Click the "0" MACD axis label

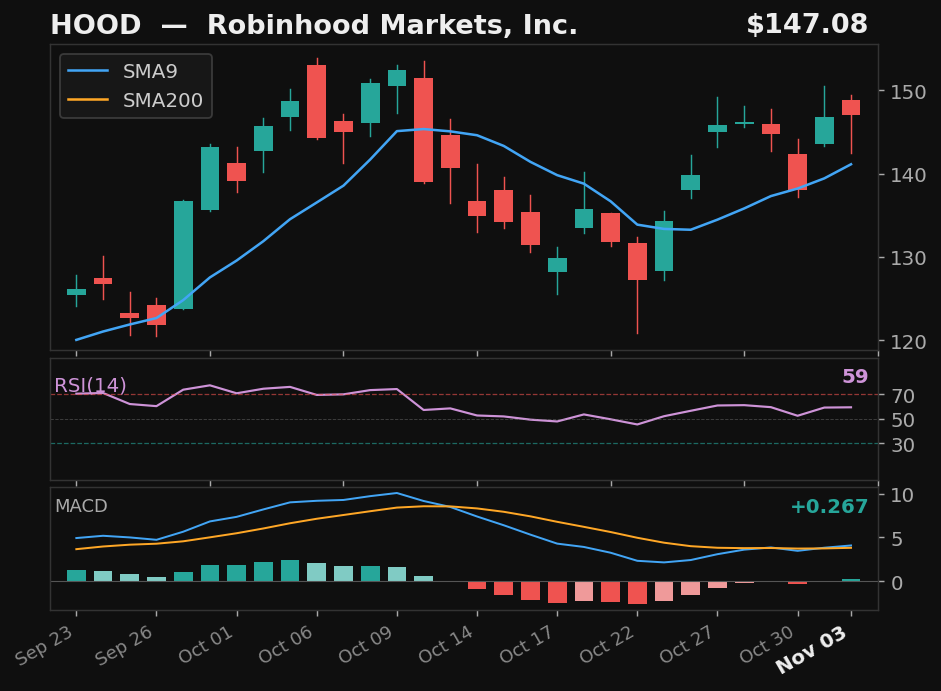[x=897, y=582]
